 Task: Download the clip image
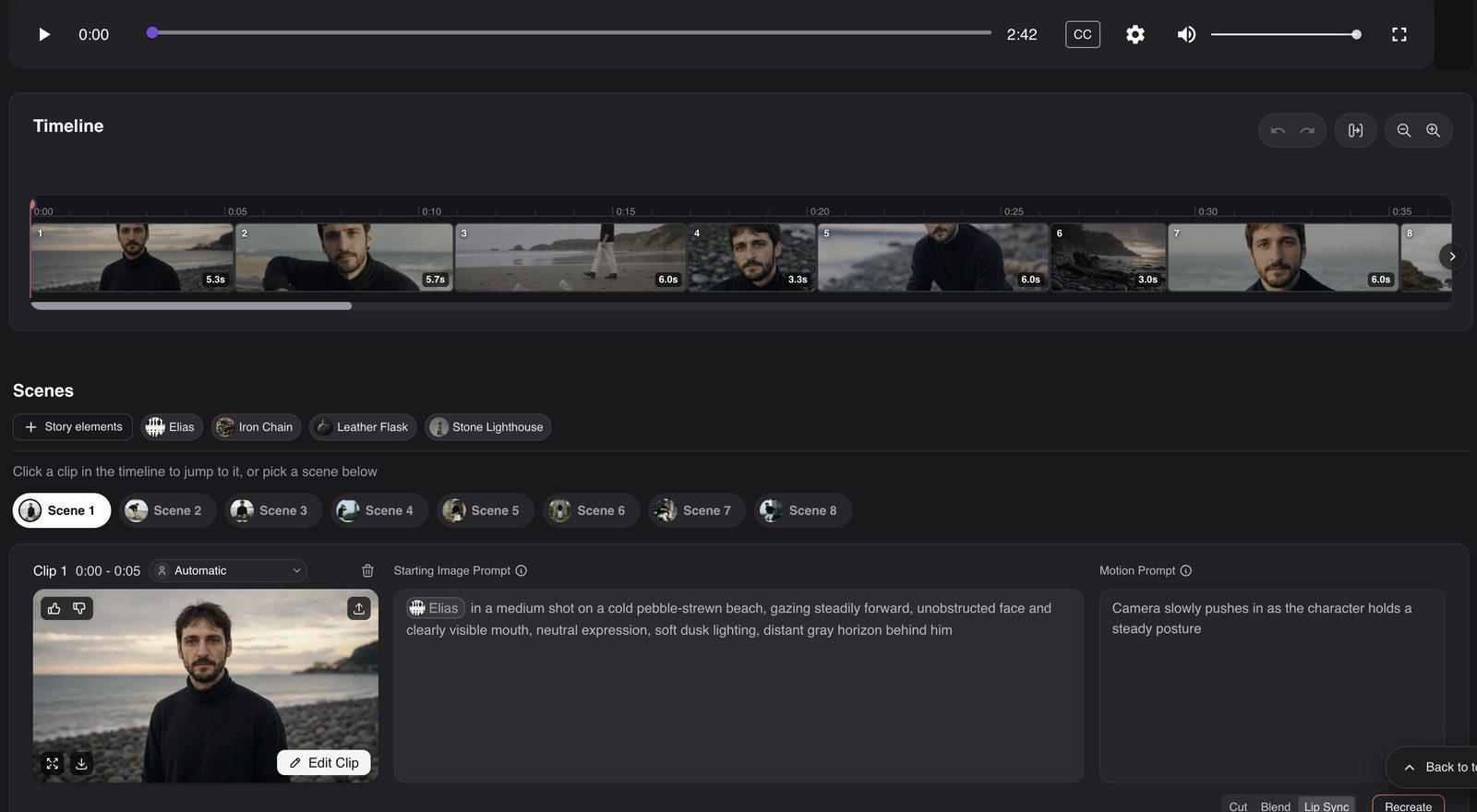(x=81, y=763)
